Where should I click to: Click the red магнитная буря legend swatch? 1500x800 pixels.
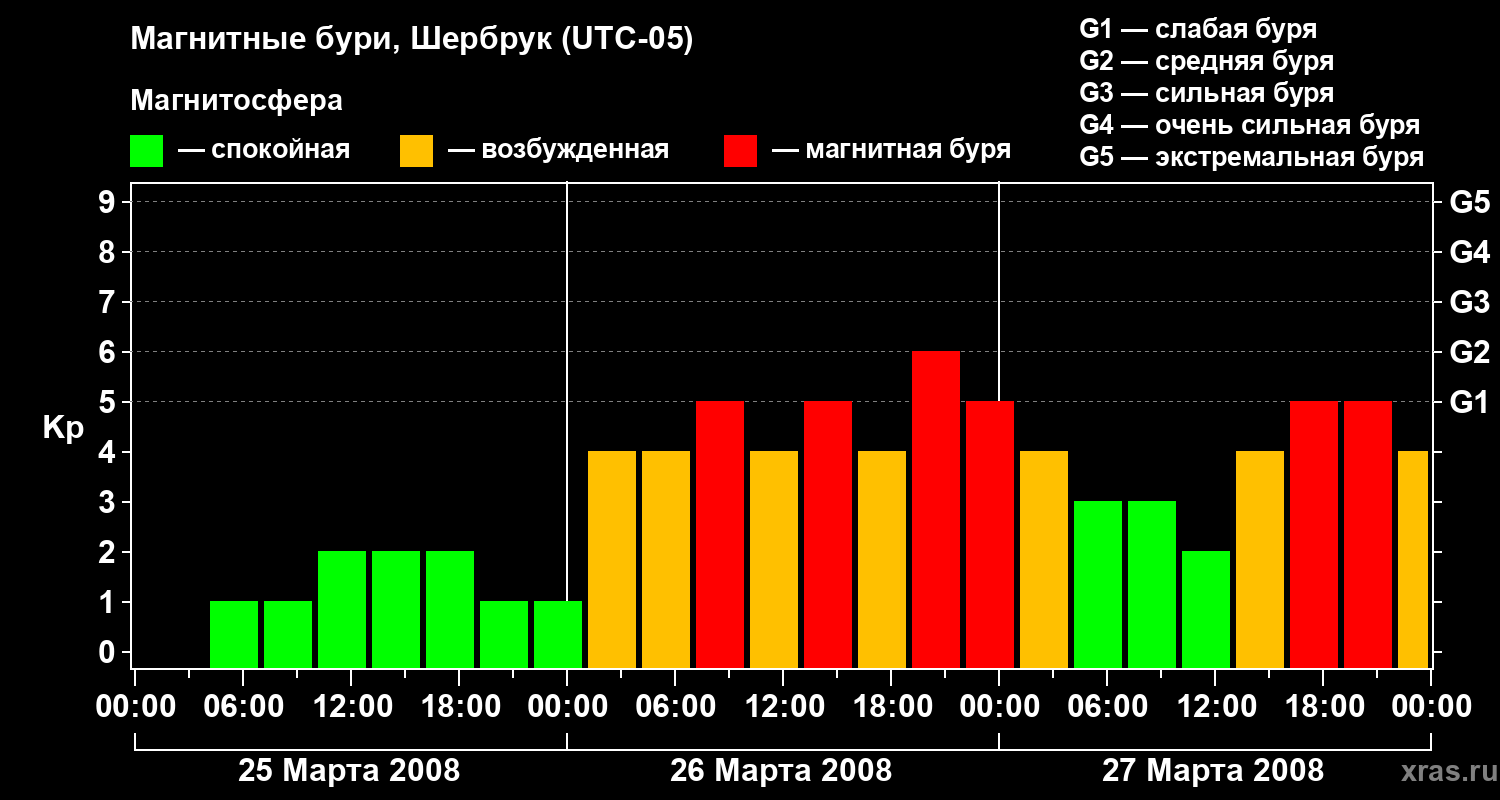[x=740, y=151]
